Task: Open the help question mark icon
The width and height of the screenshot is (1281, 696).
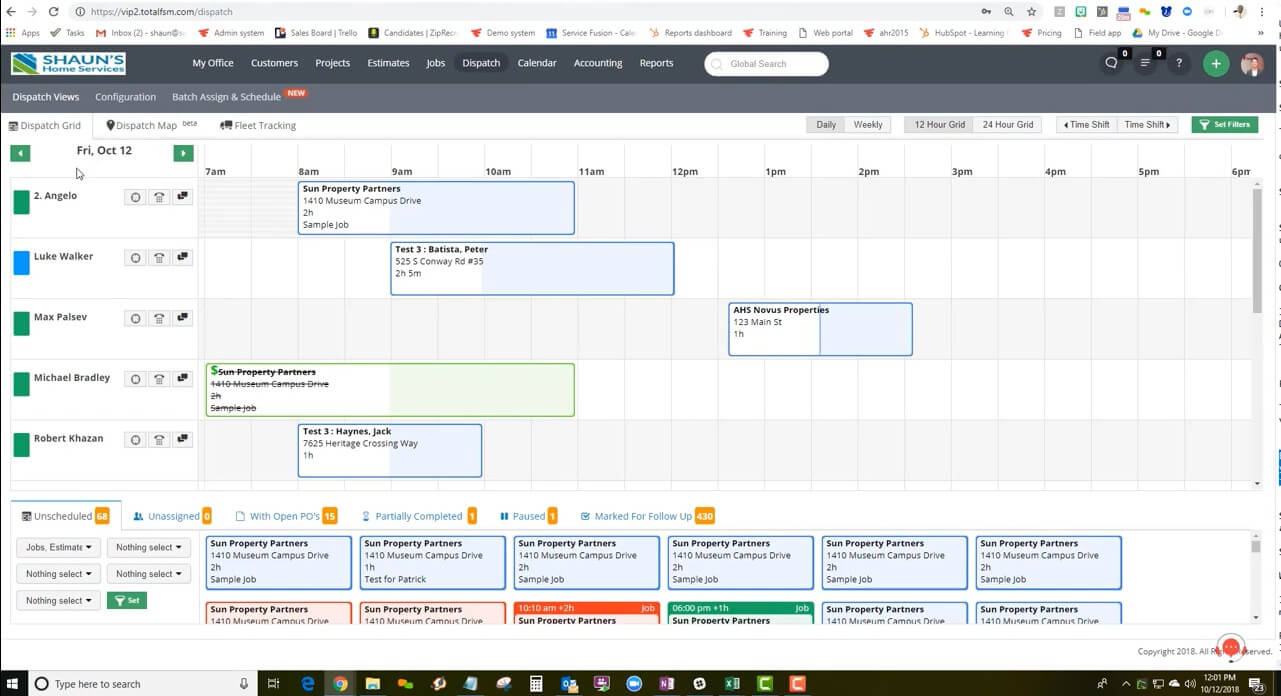Action: (1179, 63)
